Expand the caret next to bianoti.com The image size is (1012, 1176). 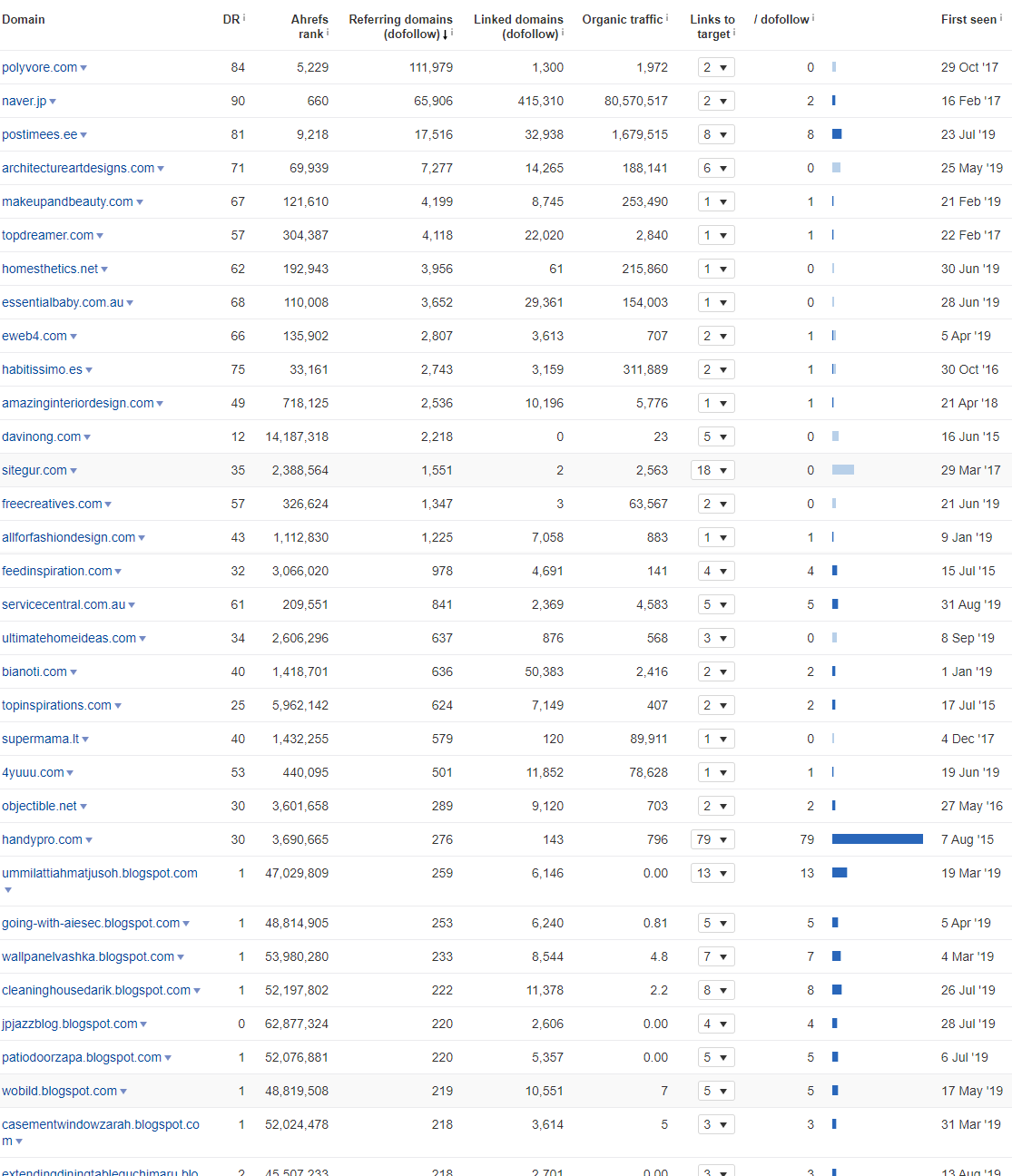tap(74, 672)
